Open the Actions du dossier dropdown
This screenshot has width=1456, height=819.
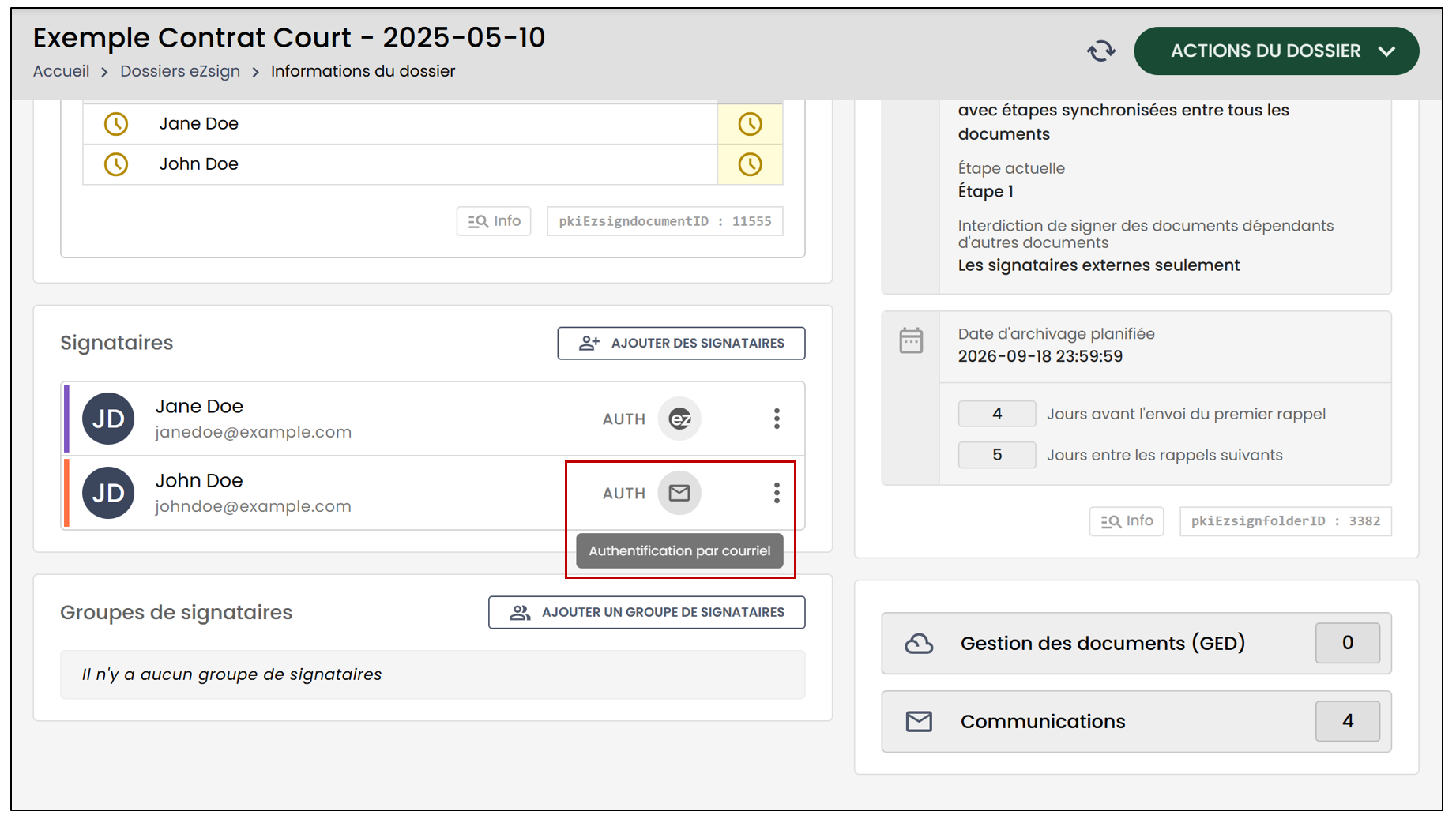pyautogui.click(x=1276, y=51)
